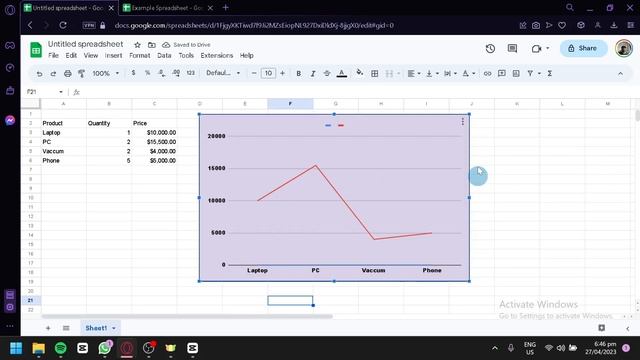Open the borders menu

click(x=374, y=73)
